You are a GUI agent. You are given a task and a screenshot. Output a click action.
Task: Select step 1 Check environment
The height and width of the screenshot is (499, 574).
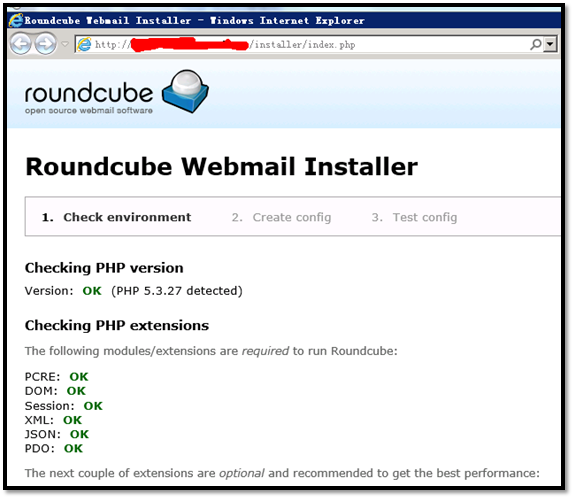(x=116, y=217)
